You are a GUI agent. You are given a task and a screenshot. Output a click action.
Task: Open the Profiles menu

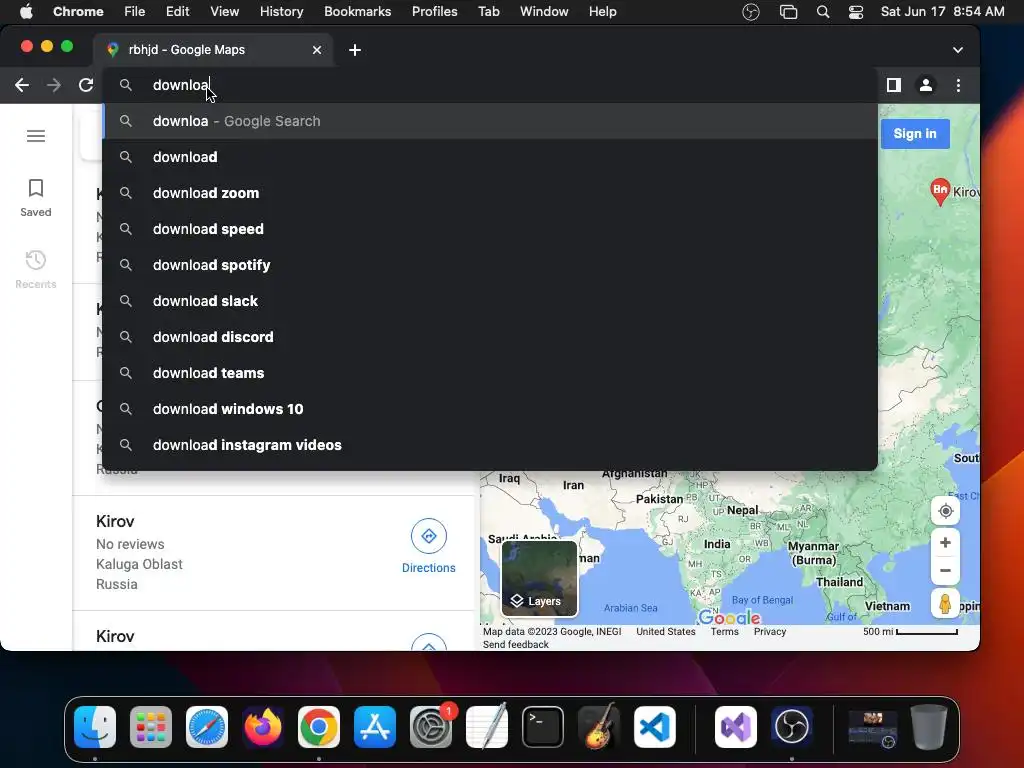tap(434, 11)
